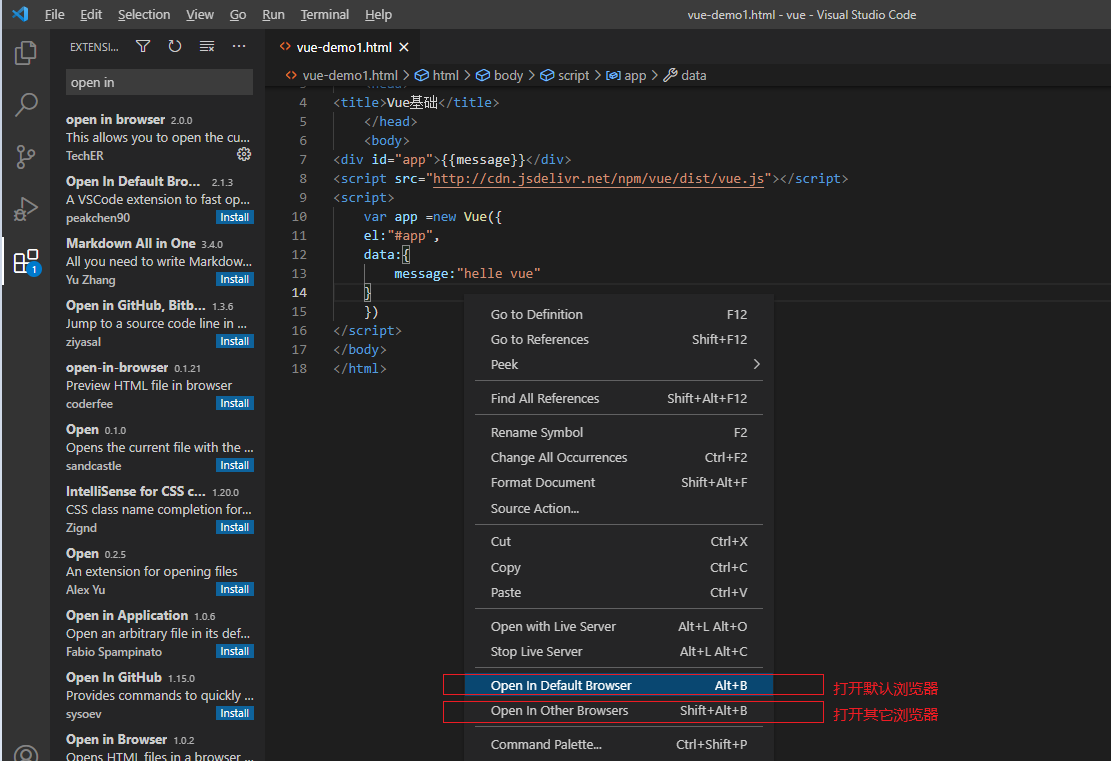The height and width of the screenshot is (761, 1111).
Task: Click the filter funnel icon in Extensions panel
Action: [142, 46]
